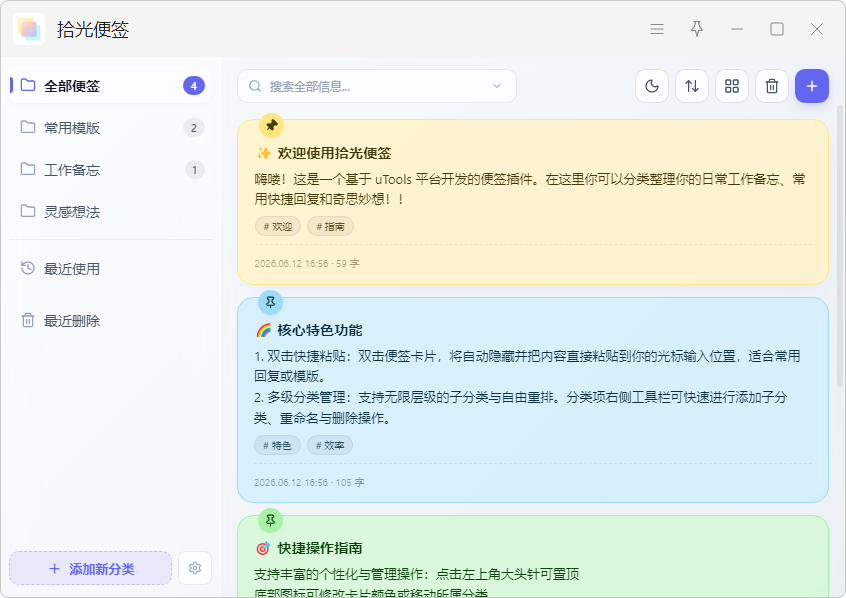Toggle dark mode with the moon icon
This screenshot has height=598, width=846.
(x=652, y=86)
